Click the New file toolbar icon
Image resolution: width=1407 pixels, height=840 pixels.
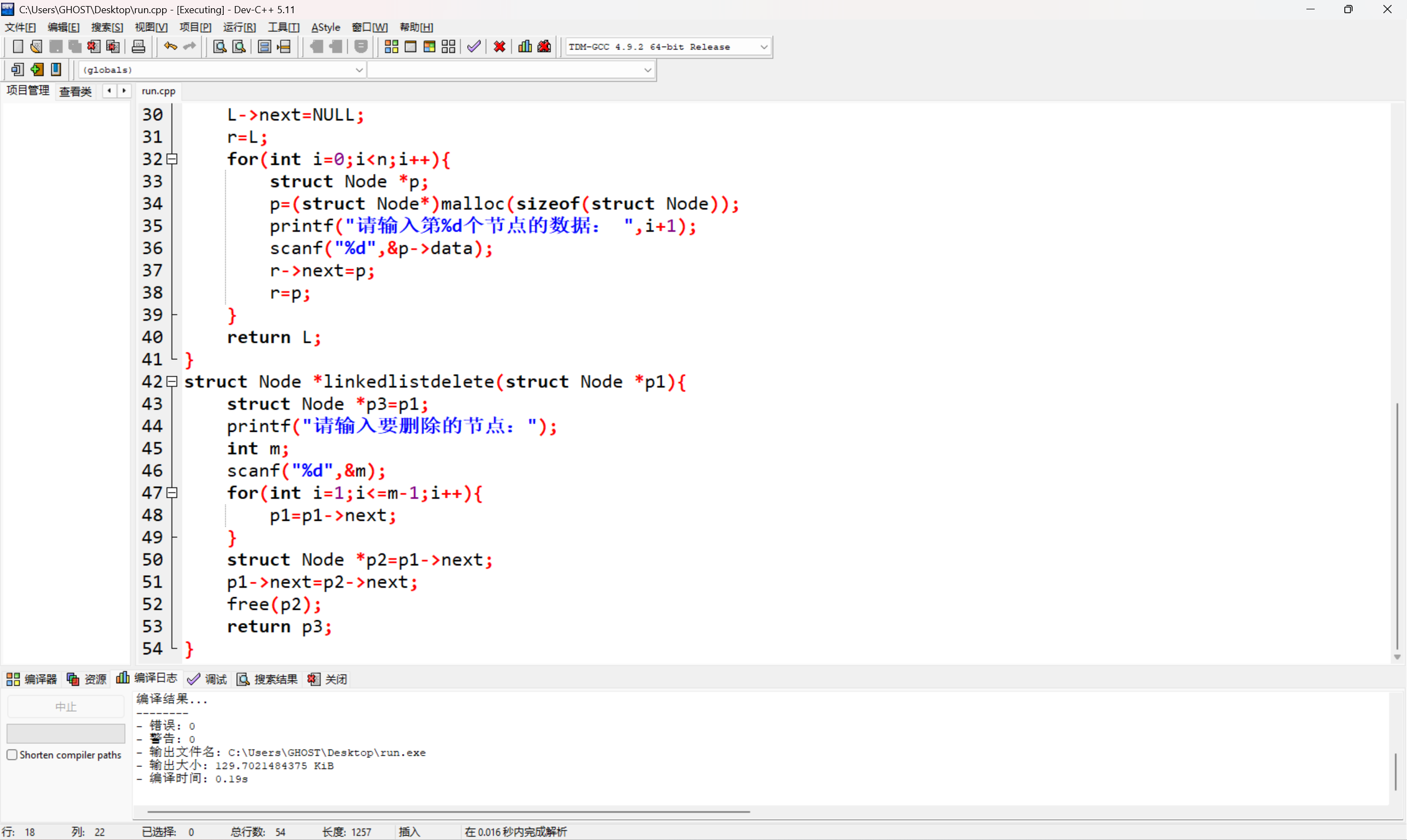(18, 46)
